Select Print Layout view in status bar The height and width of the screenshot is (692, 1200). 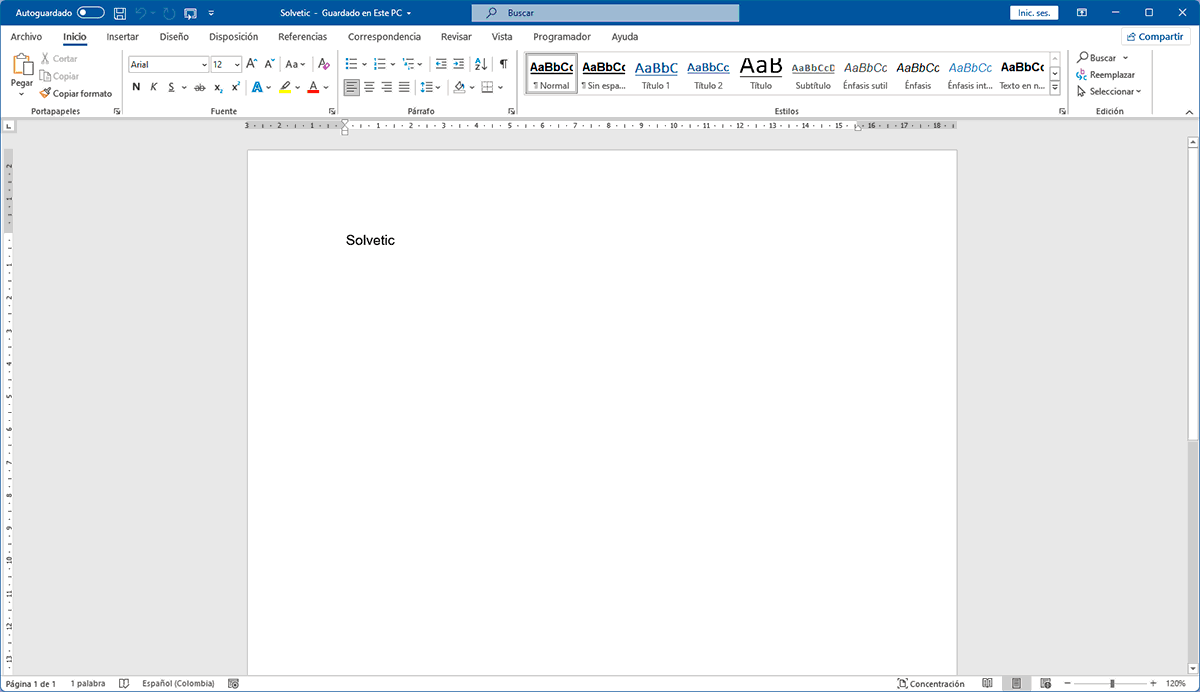point(1015,683)
